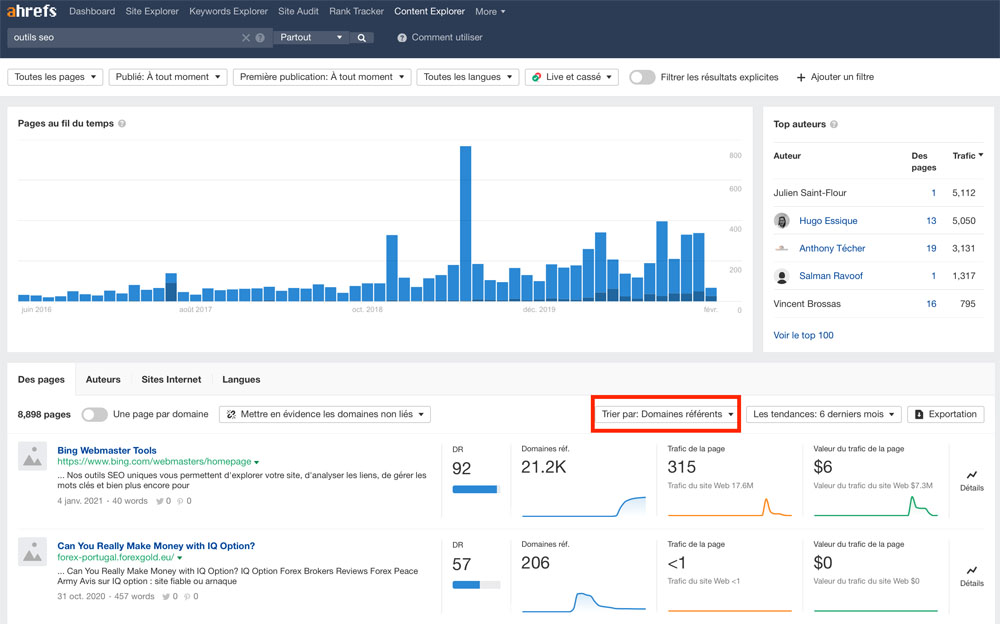This screenshot has height=624, width=1000.
Task: Open Voir le top 100 link
Action: 804,335
